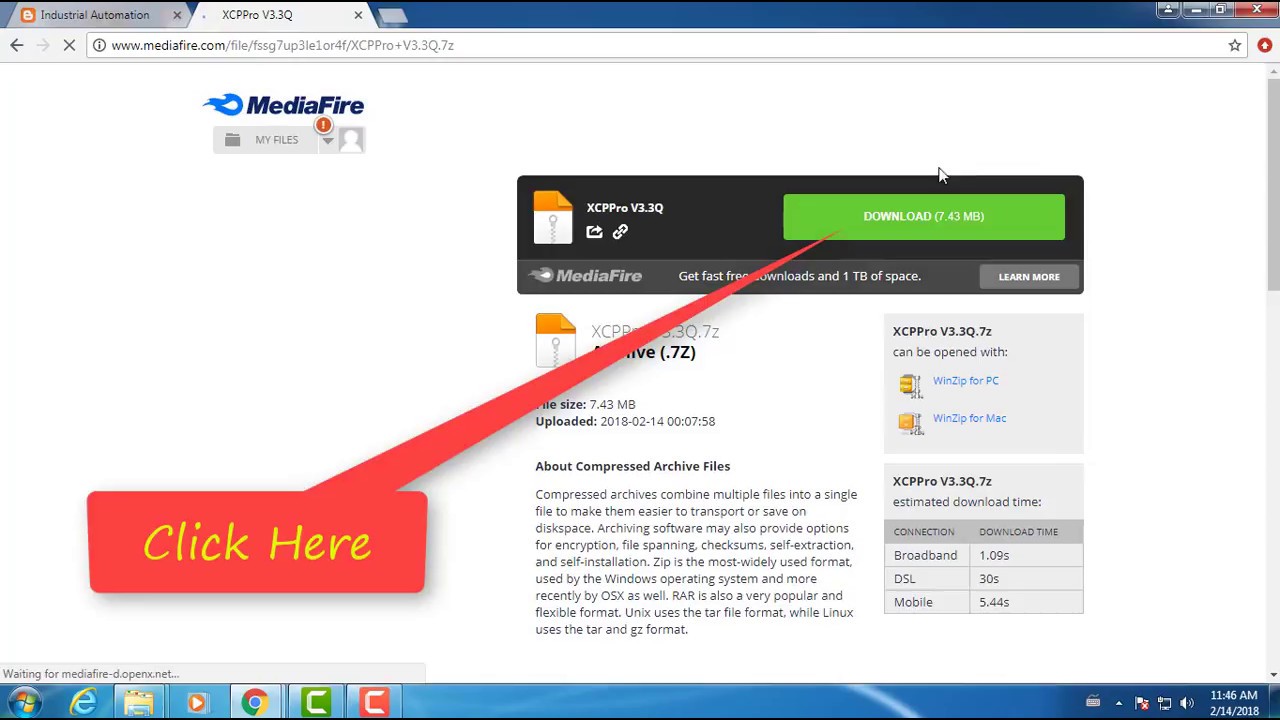
Task: Expand the My Files dropdown arrow
Action: click(327, 141)
